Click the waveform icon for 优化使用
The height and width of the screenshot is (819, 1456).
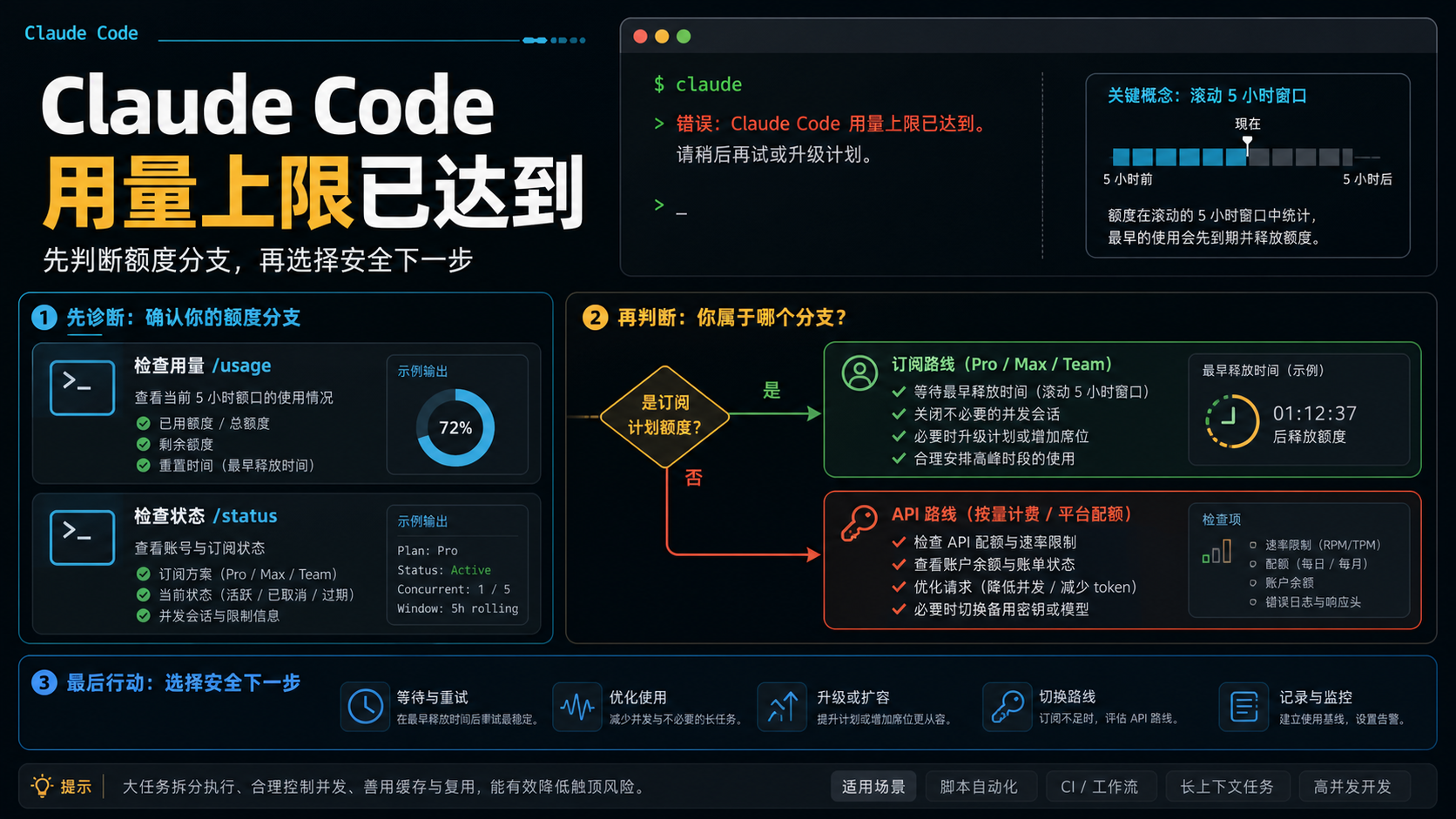(576, 706)
